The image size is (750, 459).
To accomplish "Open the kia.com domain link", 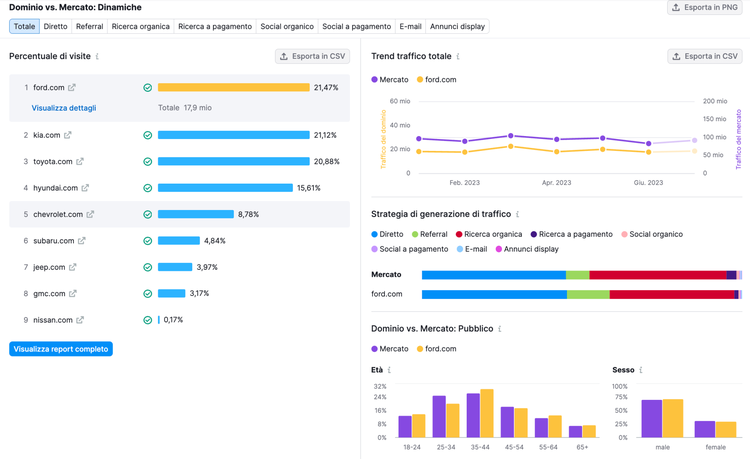I will click(46, 135).
